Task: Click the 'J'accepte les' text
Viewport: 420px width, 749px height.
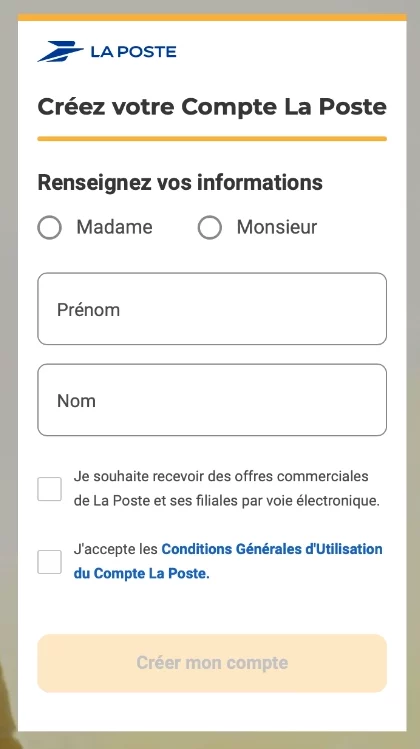Action: (116, 549)
